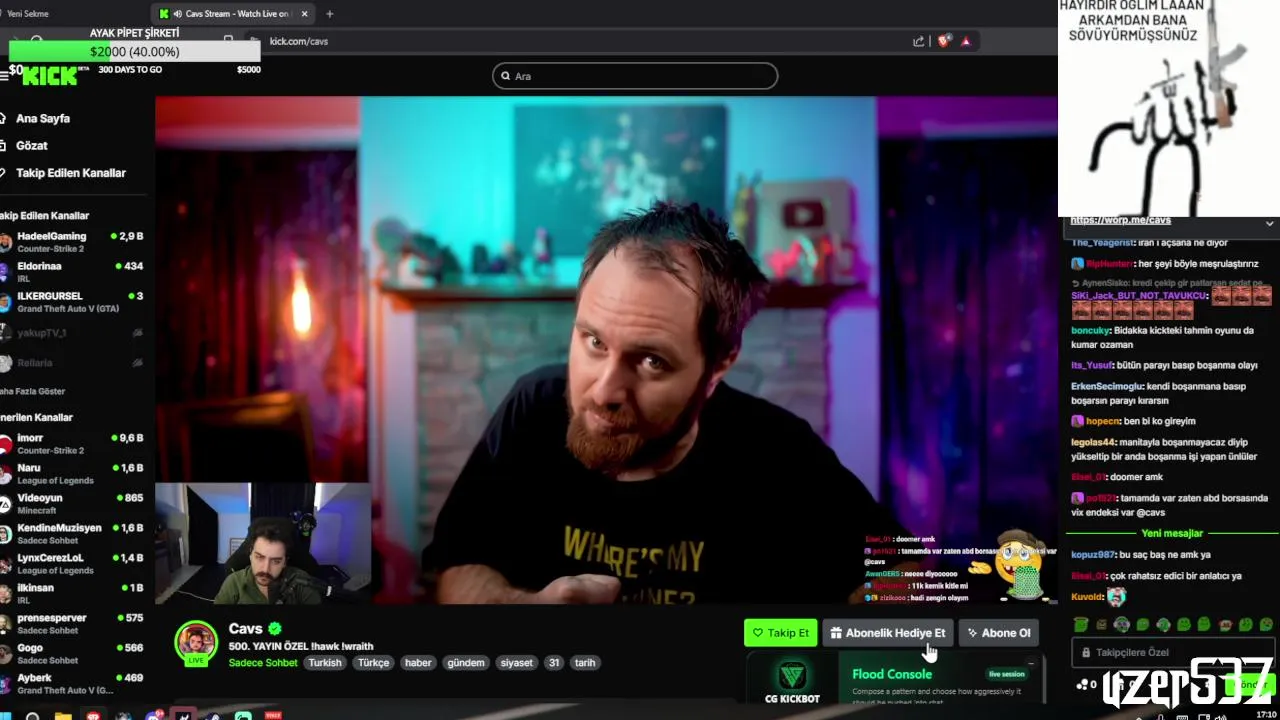The width and height of the screenshot is (1280, 720).
Task: Select the tarih tag
Action: click(x=585, y=663)
